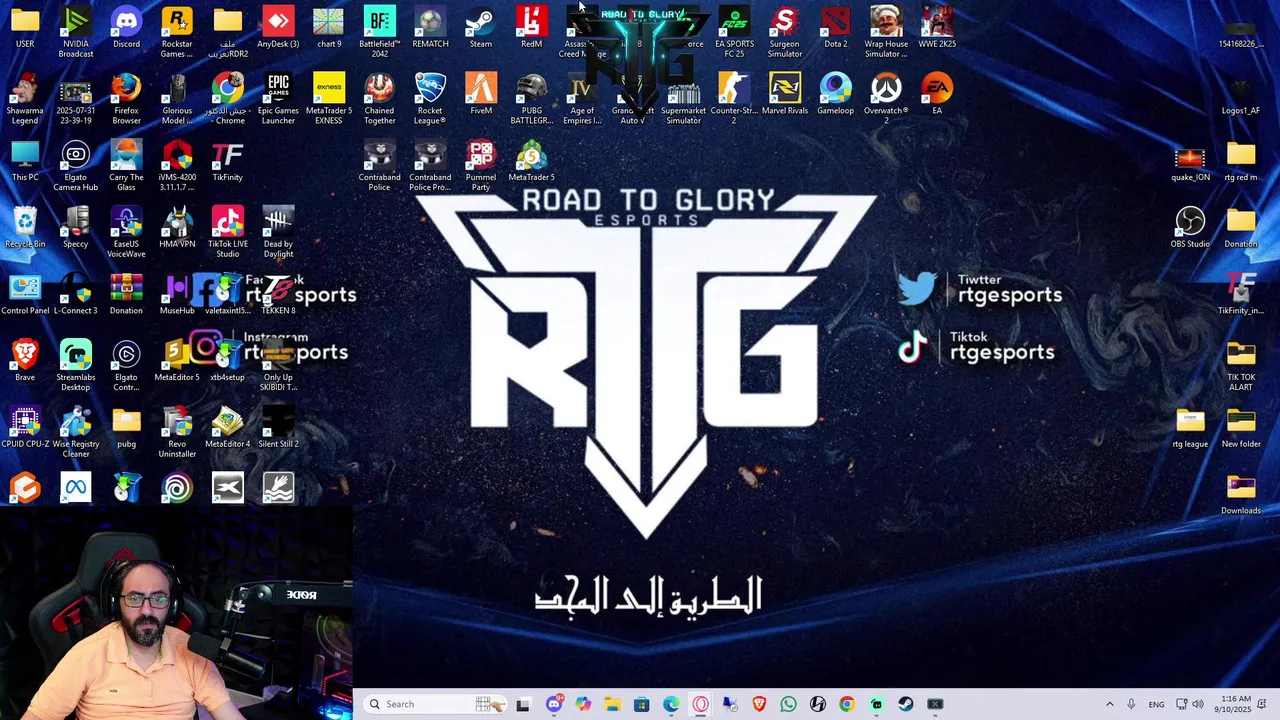
Task: Select the OBS Studio desktop icon
Action: tap(1190, 228)
